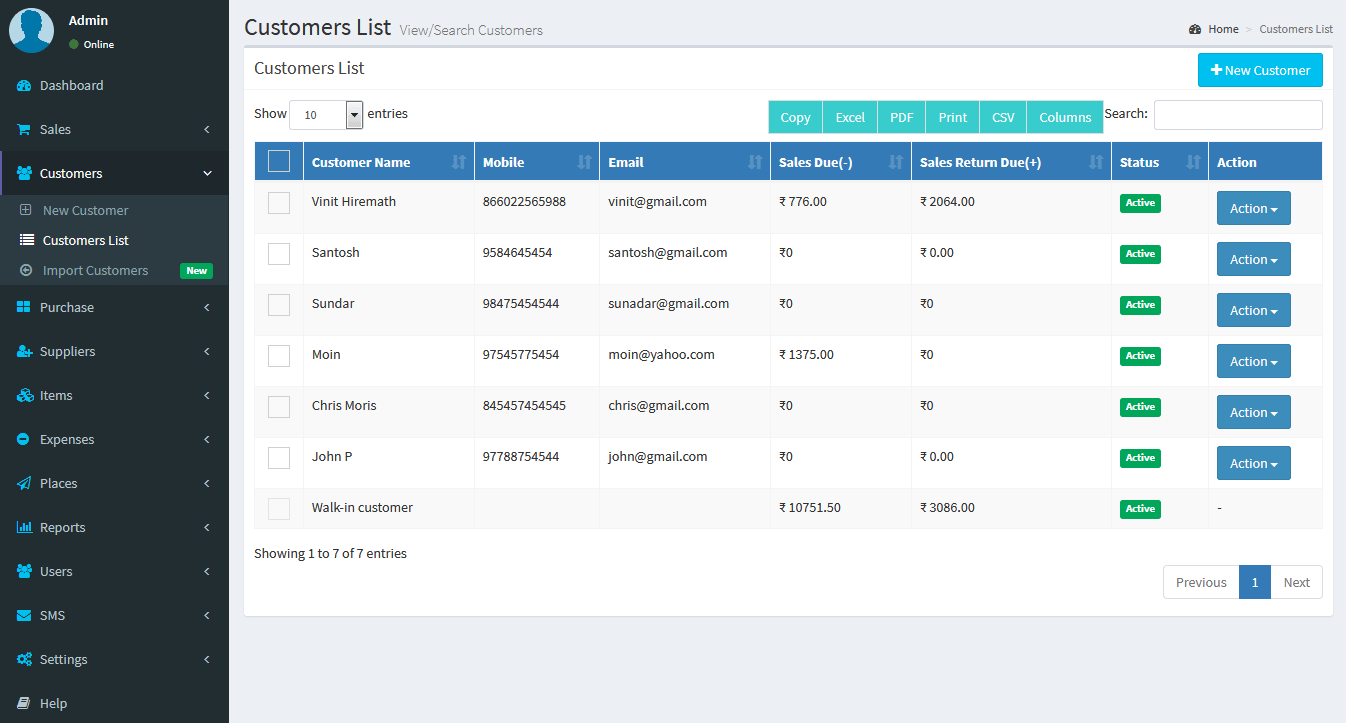This screenshot has height=723, width=1346.
Task: Open the Suppliers sidebar menu
Action: pyautogui.click(x=114, y=351)
